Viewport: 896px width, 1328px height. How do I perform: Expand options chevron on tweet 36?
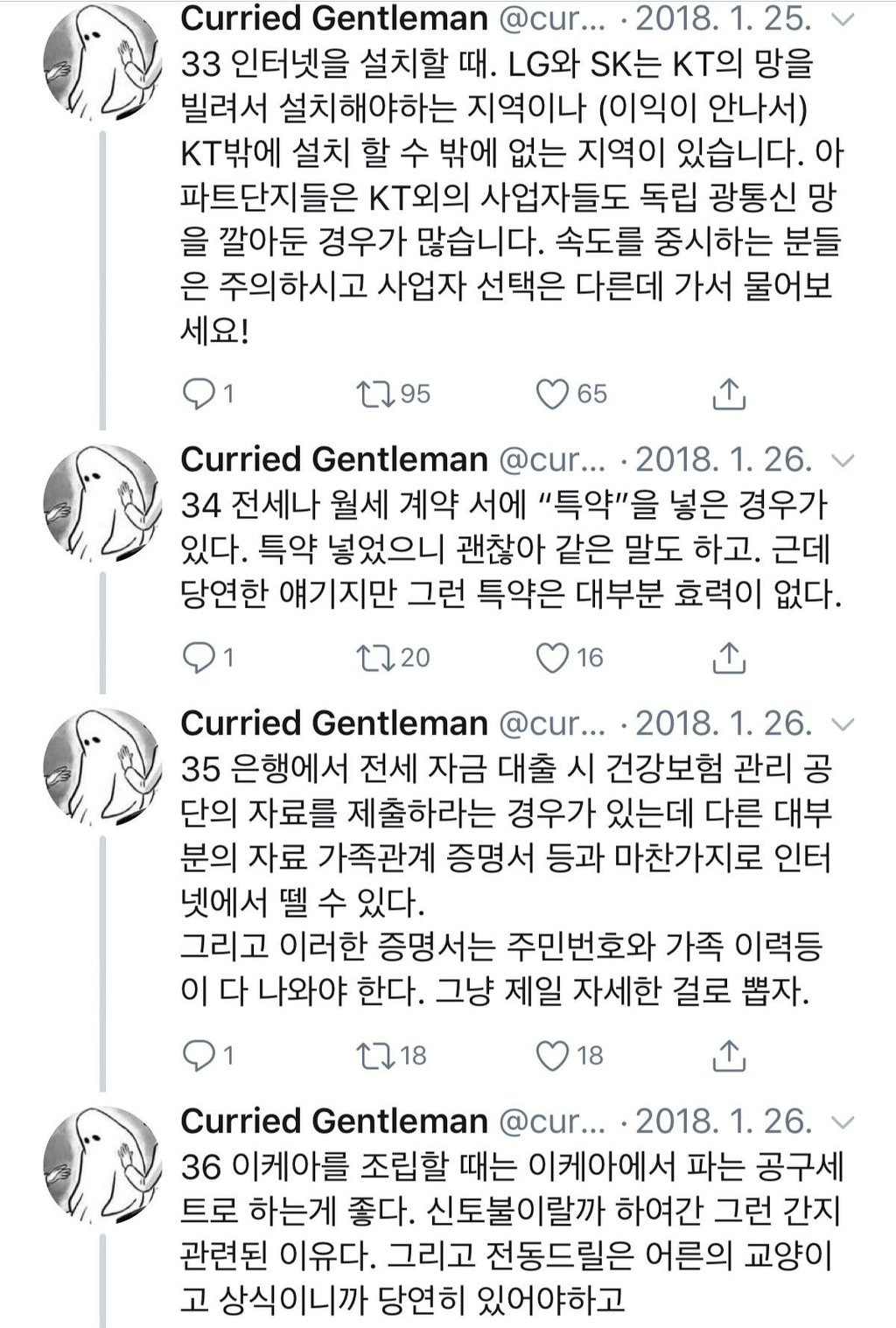pos(843,1122)
